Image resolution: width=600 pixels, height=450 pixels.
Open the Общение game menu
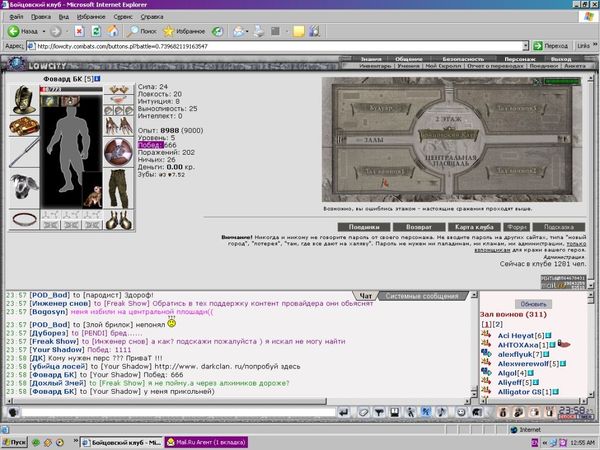point(409,59)
